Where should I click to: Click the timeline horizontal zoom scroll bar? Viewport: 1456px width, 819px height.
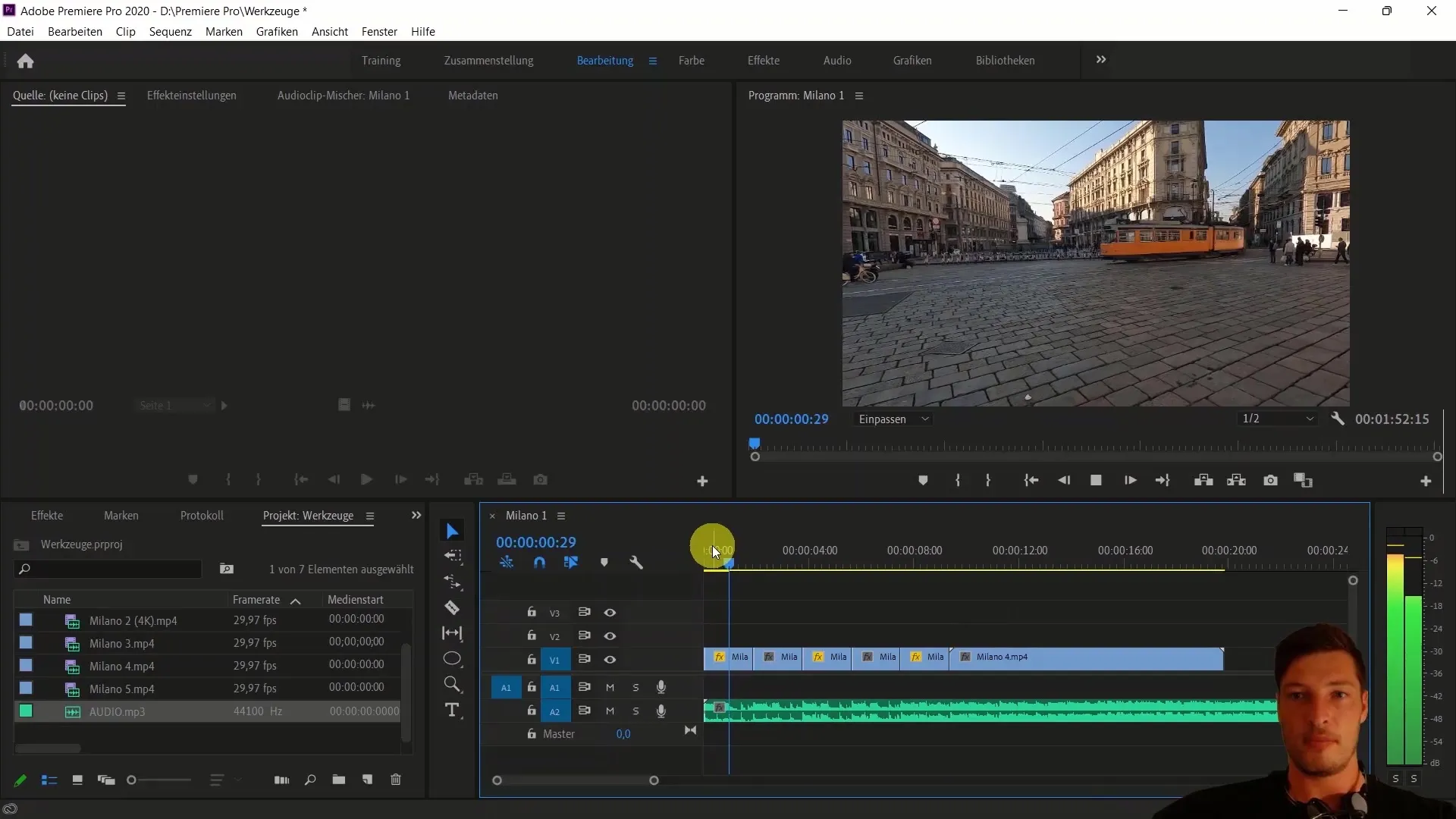tap(576, 780)
